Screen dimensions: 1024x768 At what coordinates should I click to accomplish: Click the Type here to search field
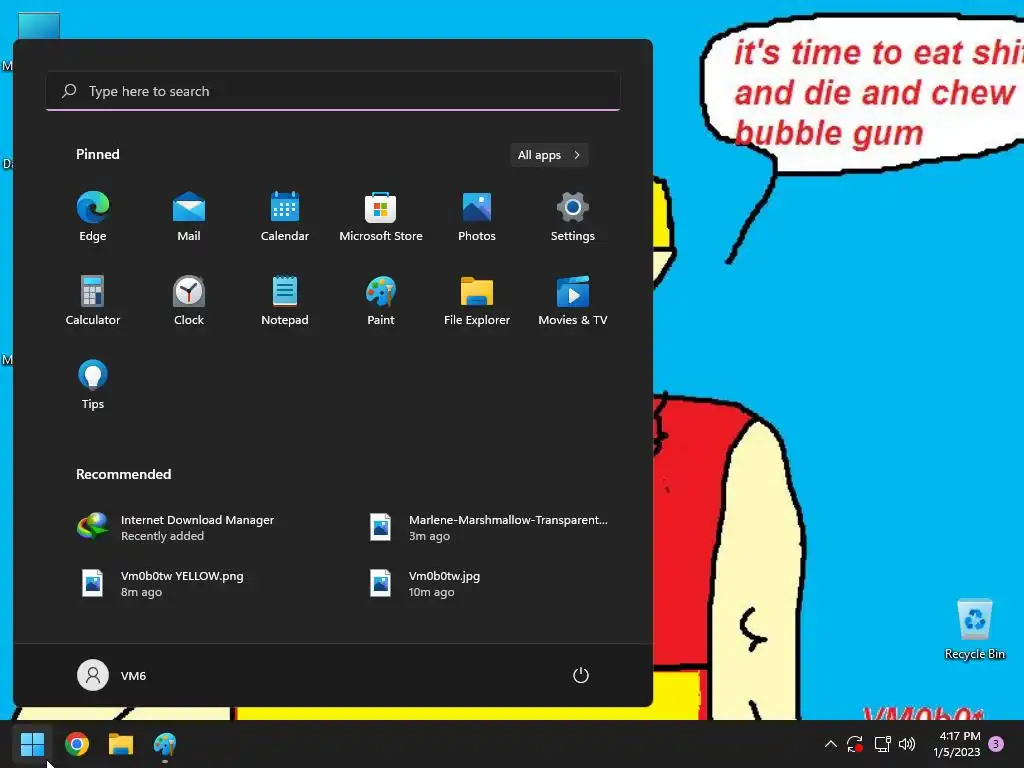(x=333, y=91)
